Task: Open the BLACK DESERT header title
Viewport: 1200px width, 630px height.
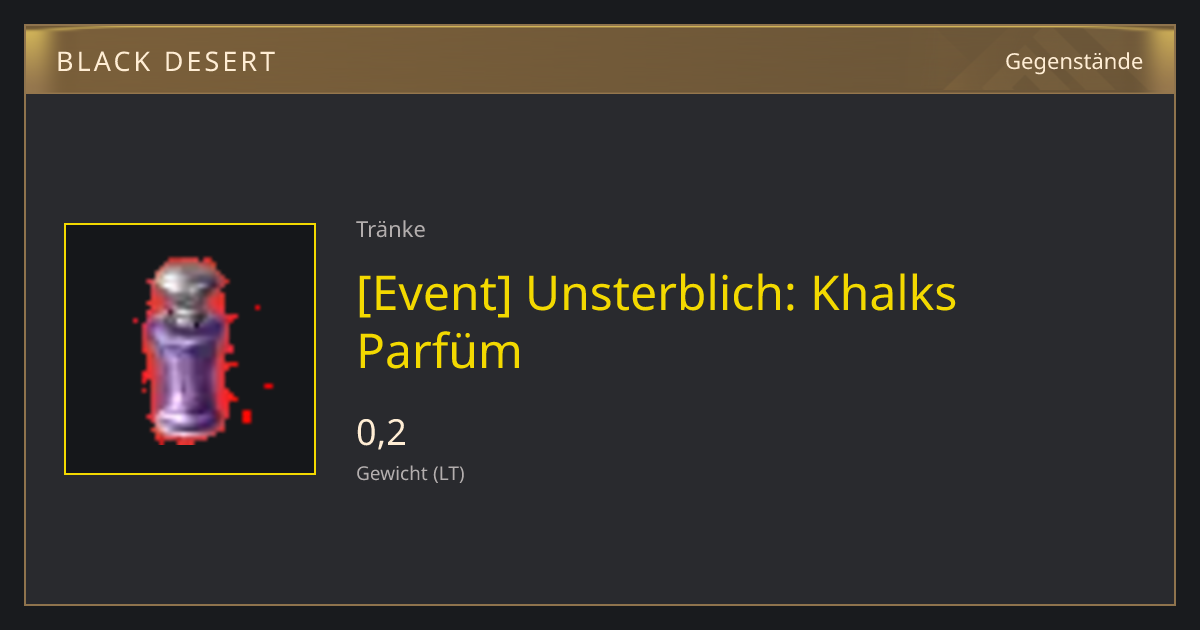Action: [x=166, y=62]
